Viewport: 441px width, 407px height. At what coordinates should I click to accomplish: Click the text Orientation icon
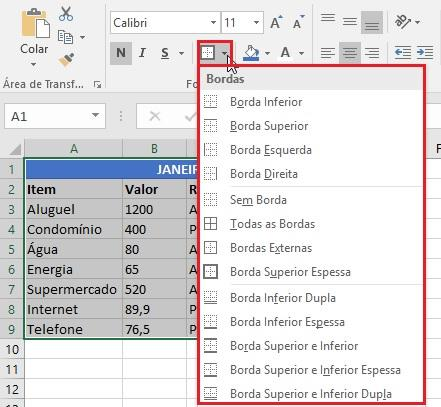403,22
